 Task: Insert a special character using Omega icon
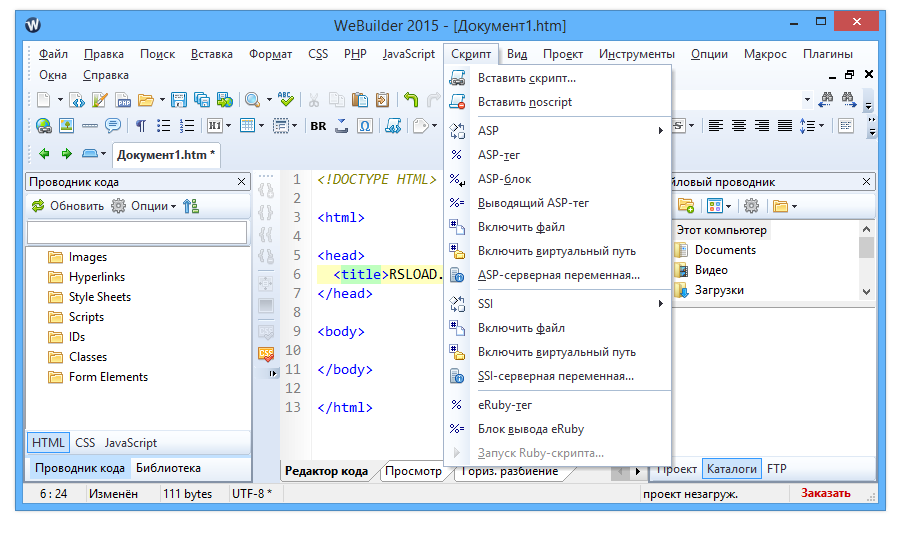pyautogui.click(x=365, y=126)
